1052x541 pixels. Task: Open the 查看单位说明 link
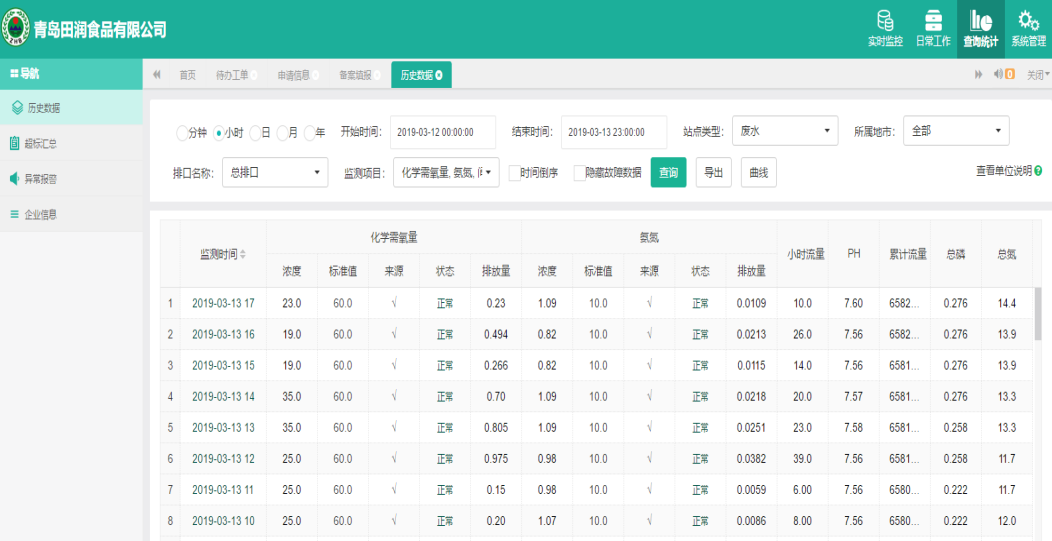pos(1003,171)
